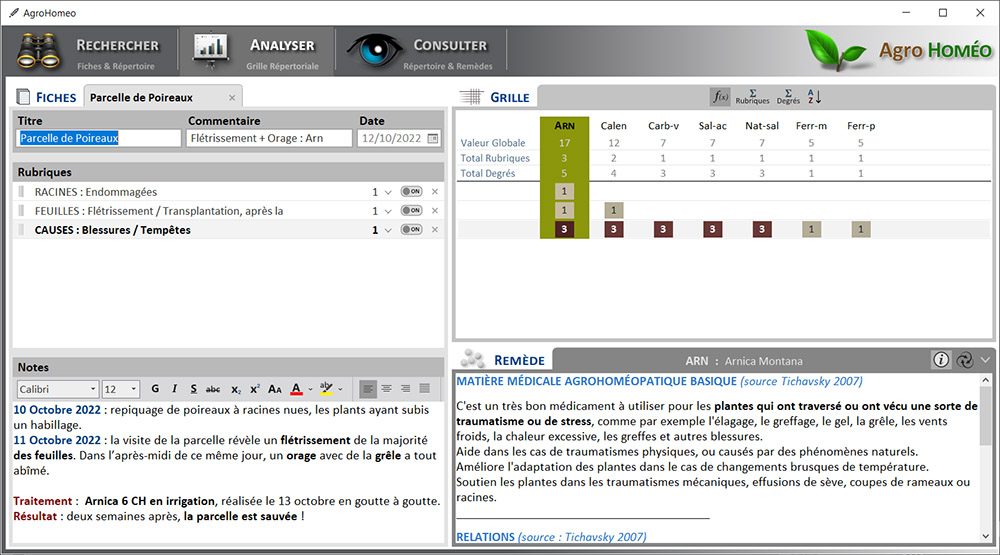Image resolution: width=1000 pixels, height=555 pixels.
Task: Click the Ferr-p degree 1 cell
Action: [861, 229]
